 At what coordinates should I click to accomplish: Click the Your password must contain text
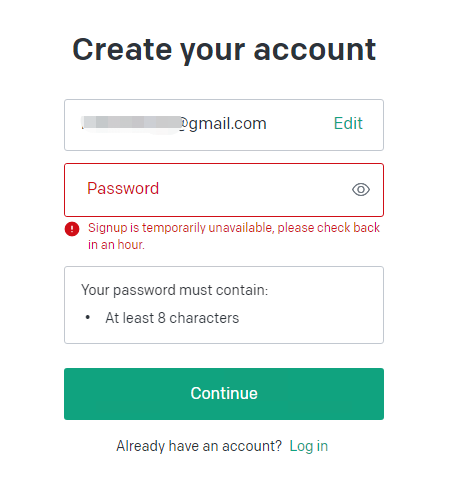175,290
